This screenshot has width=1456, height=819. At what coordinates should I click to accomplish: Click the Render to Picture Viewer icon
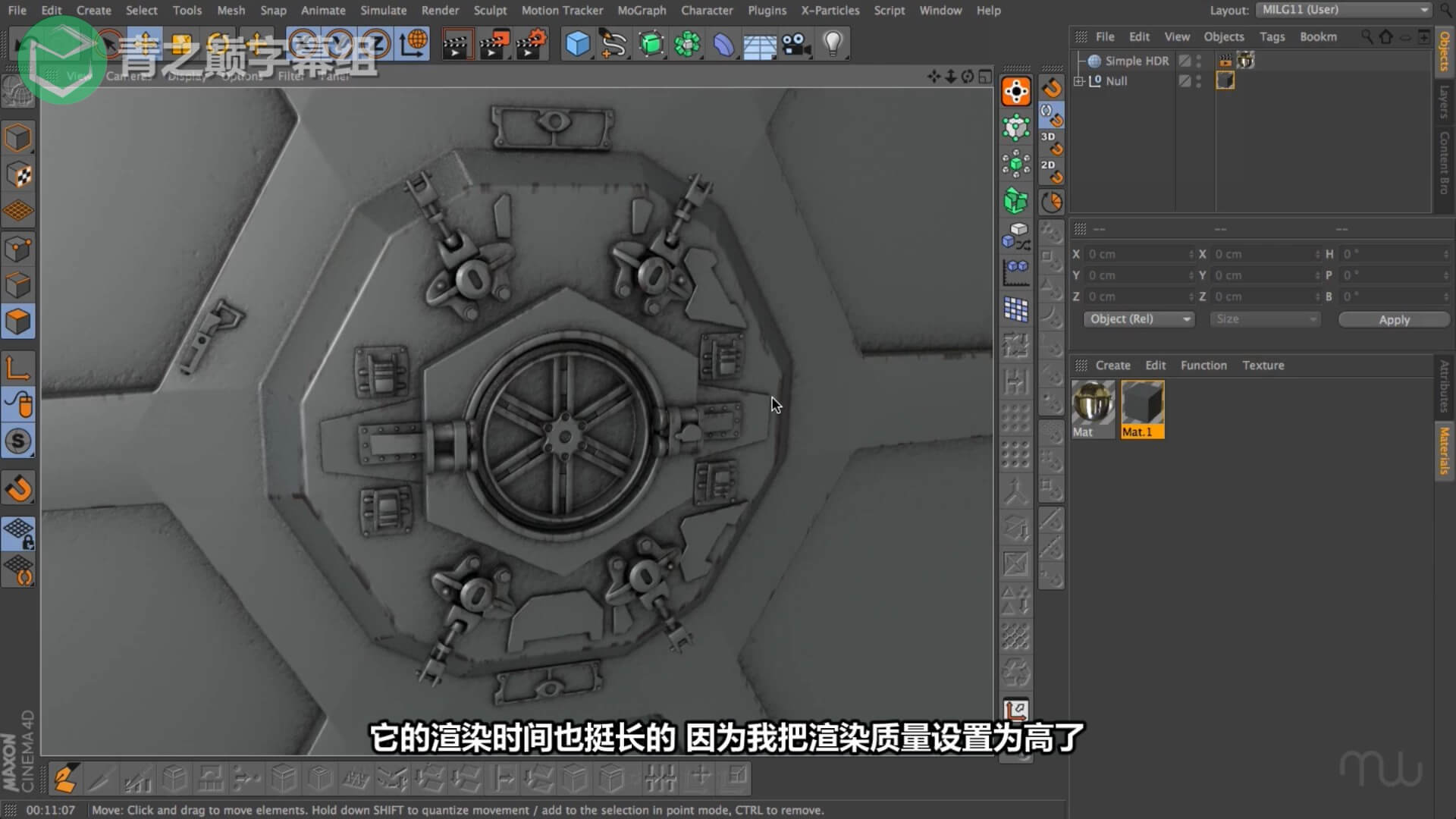(x=493, y=44)
